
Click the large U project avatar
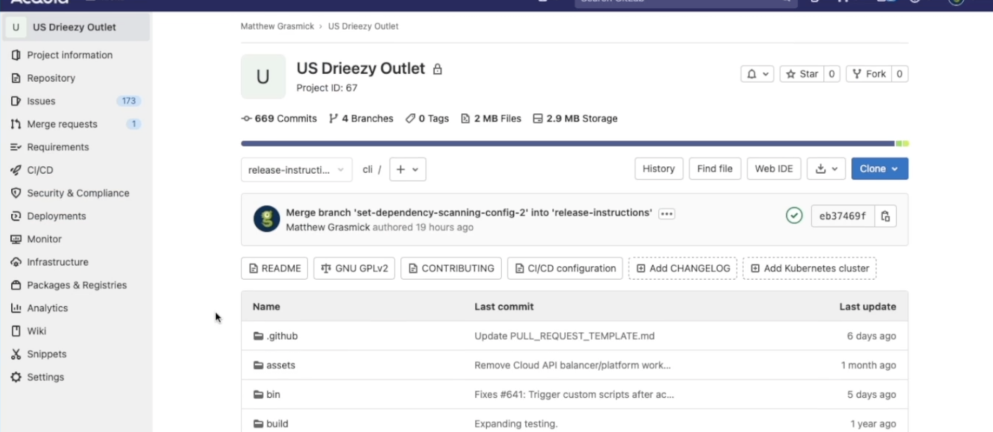pos(263,77)
